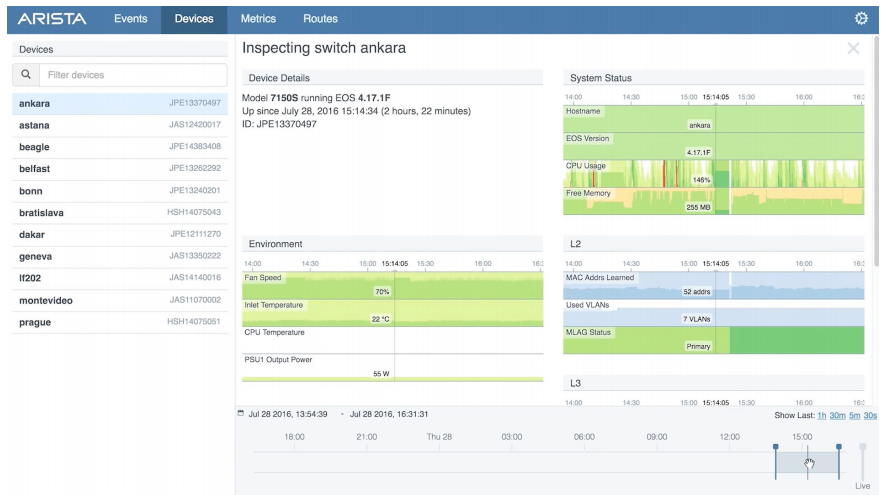Click the page vertical scrollbar
Screen dimensions: 889x499
click(x=876, y=153)
